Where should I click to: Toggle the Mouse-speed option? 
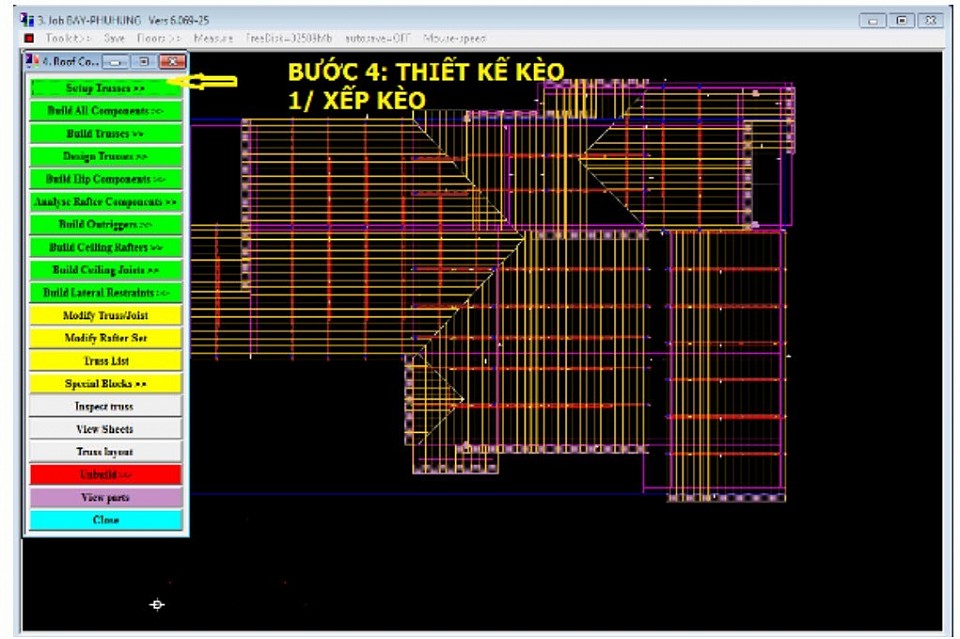455,38
